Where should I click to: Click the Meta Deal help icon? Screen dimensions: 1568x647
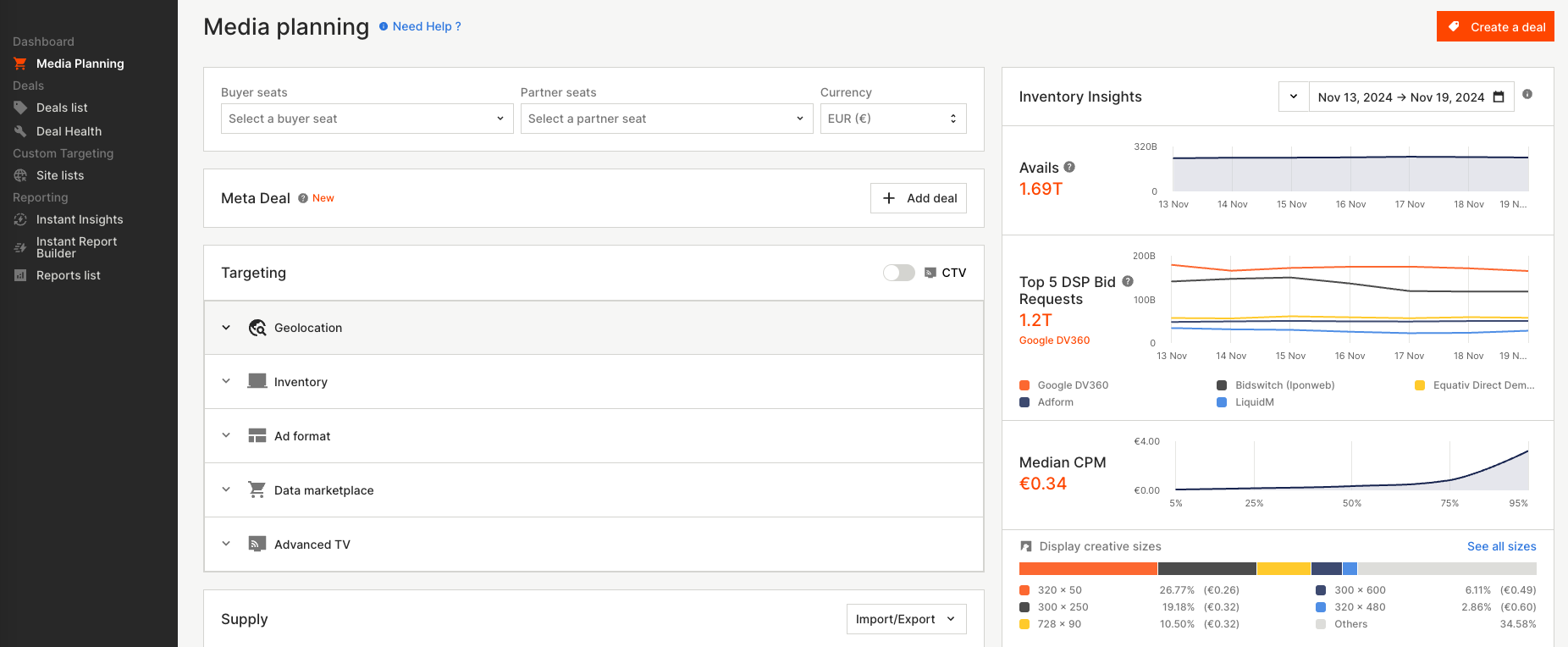[303, 198]
